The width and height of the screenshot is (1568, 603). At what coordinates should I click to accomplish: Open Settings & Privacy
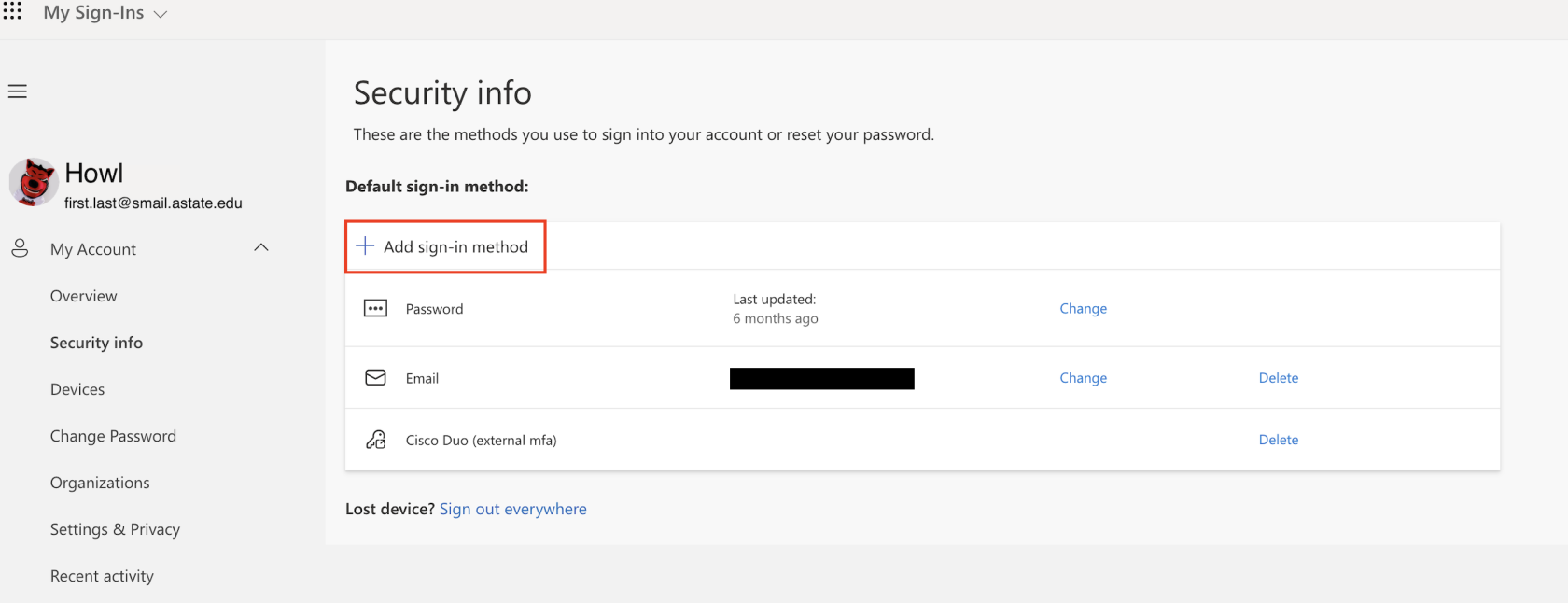[x=115, y=529]
